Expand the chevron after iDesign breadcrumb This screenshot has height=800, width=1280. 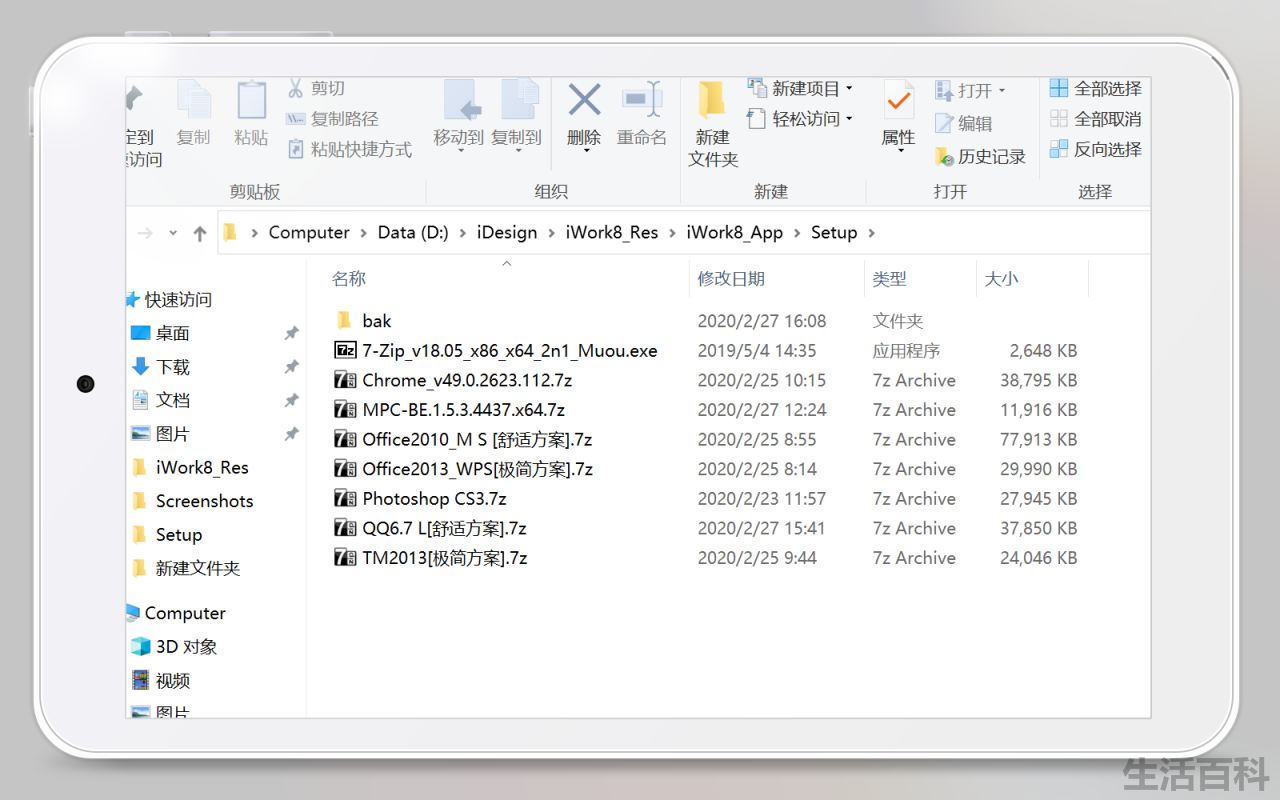click(x=552, y=233)
